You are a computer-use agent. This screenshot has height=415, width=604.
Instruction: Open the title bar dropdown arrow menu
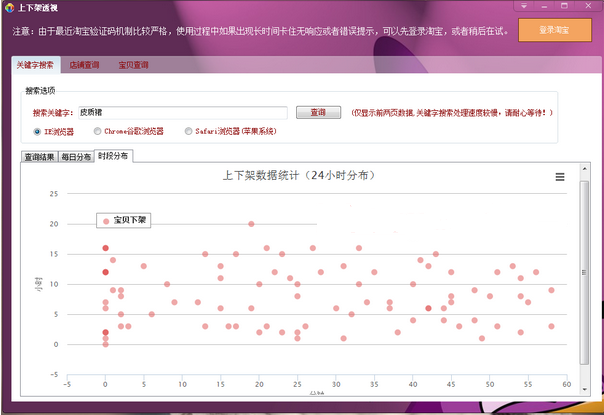point(524,6)
